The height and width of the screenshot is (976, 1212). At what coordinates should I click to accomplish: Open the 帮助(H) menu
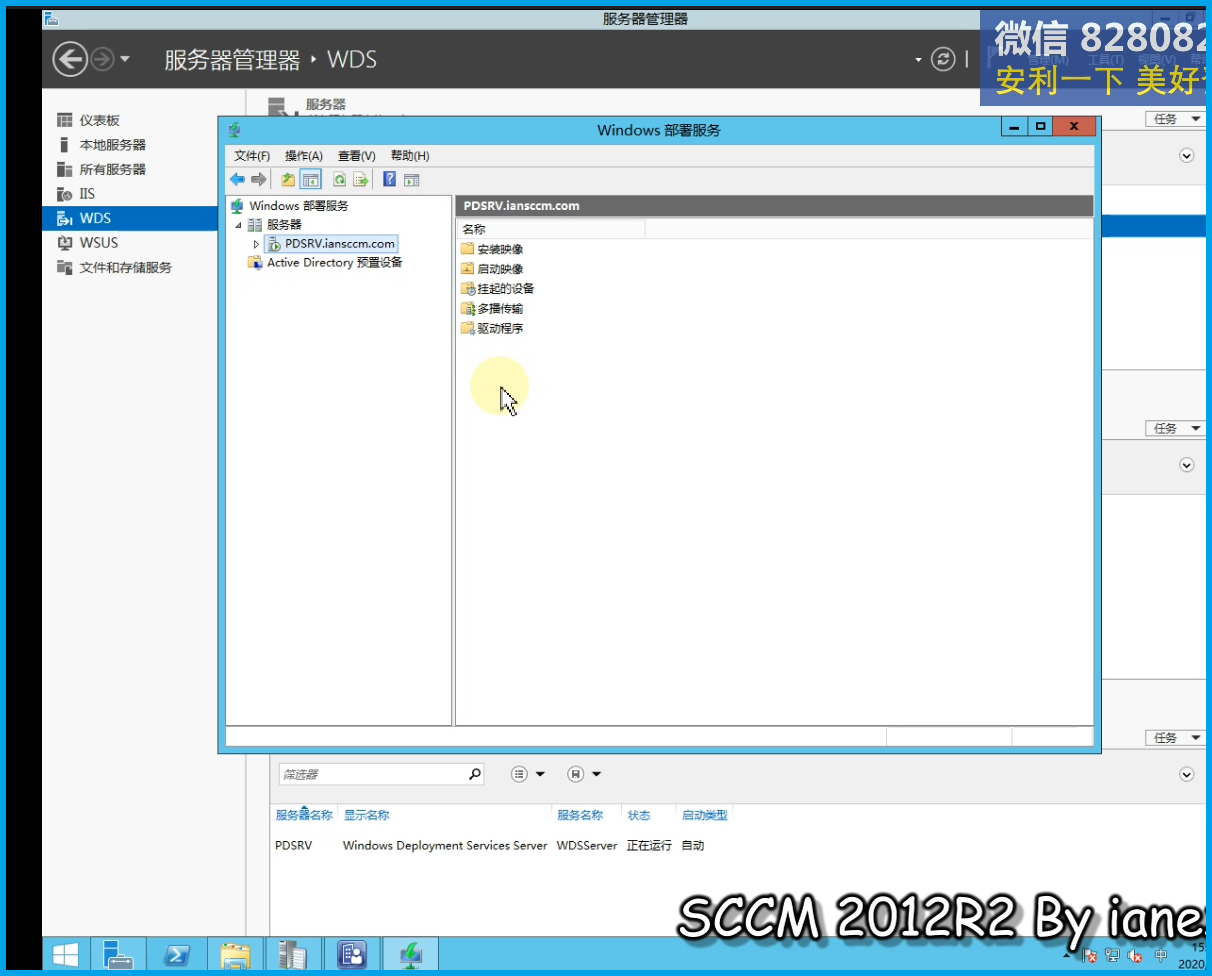click(409, 156)
